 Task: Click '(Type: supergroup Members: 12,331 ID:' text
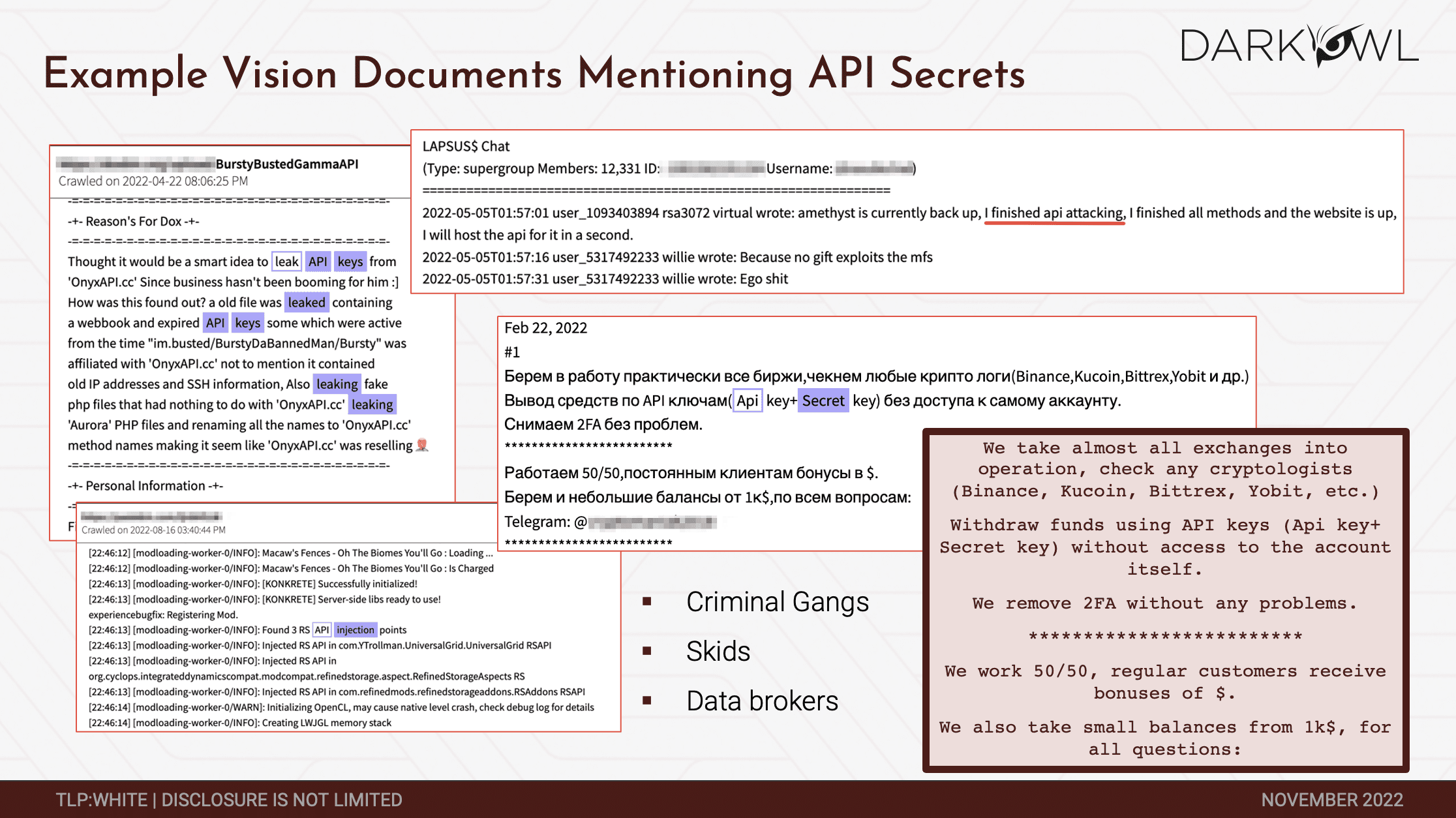541,169
